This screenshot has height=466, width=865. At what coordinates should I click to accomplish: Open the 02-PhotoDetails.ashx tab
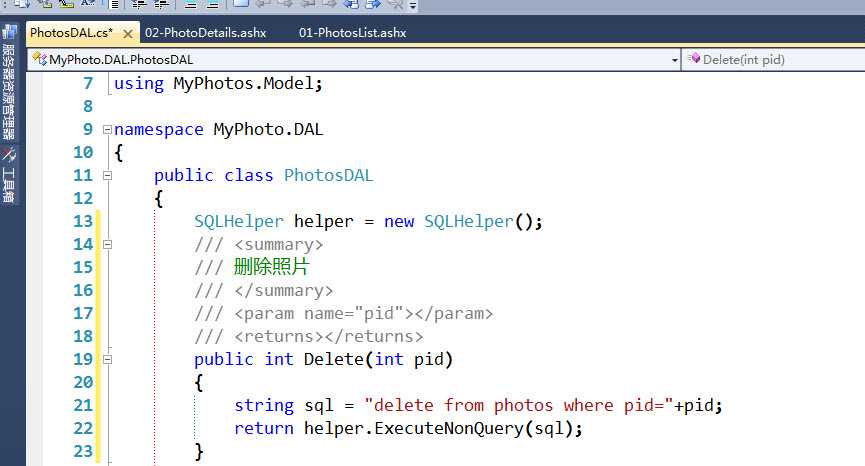pyautogui.click(x=205, y=33)
